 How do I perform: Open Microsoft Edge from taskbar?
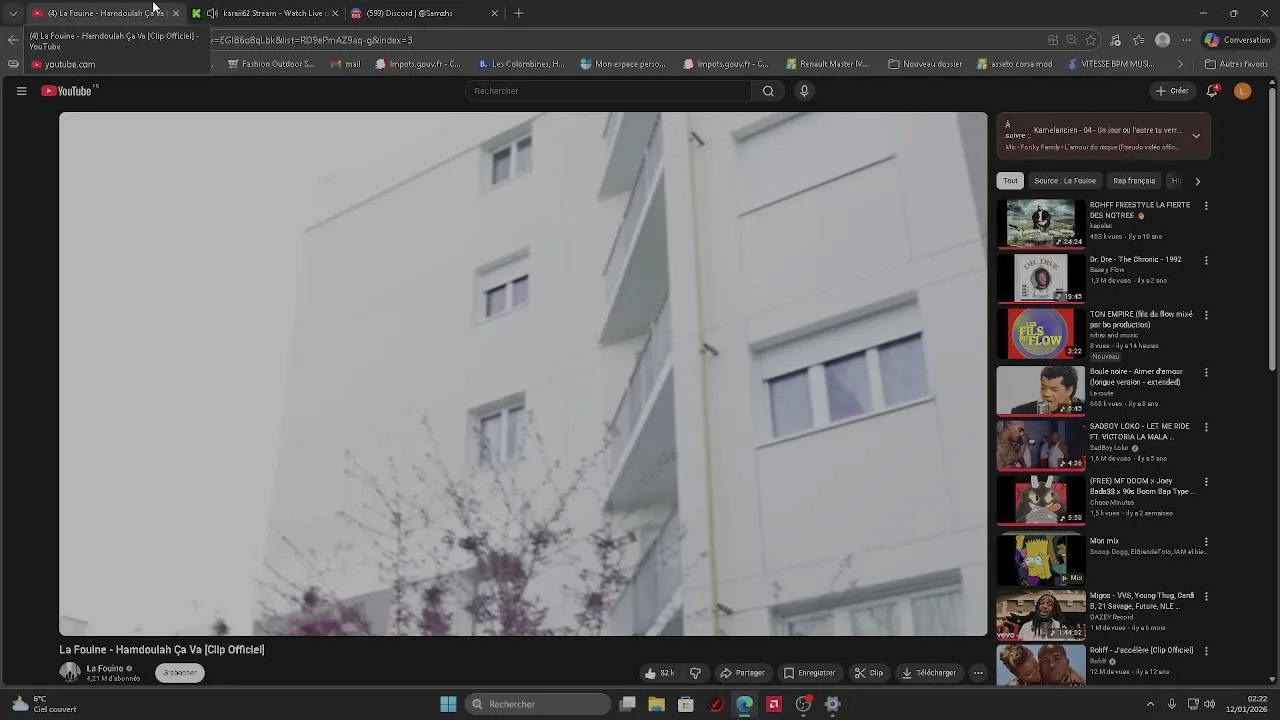(x=745, y=704)
